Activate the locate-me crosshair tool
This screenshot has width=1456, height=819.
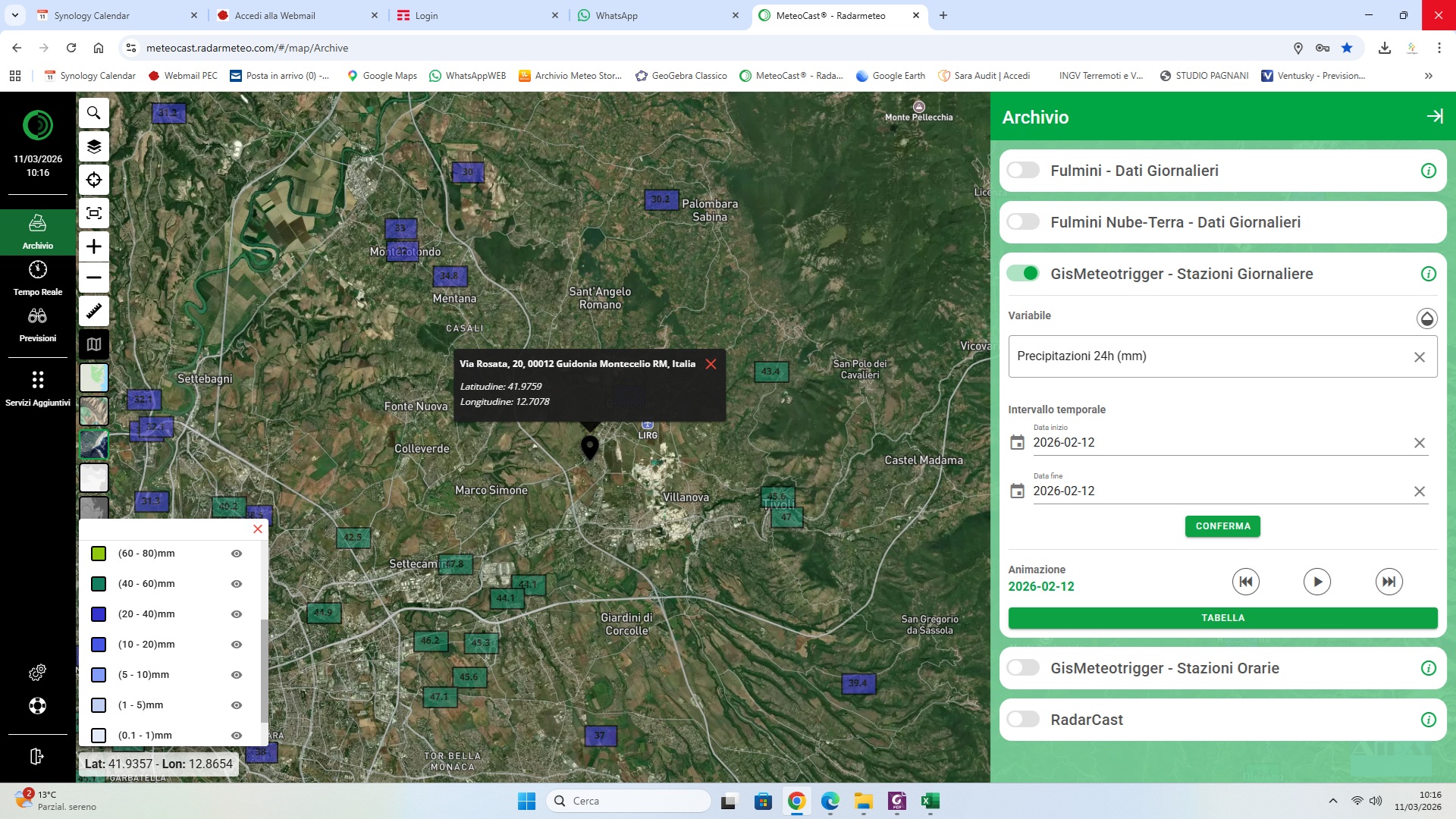(x=94, y=180)
